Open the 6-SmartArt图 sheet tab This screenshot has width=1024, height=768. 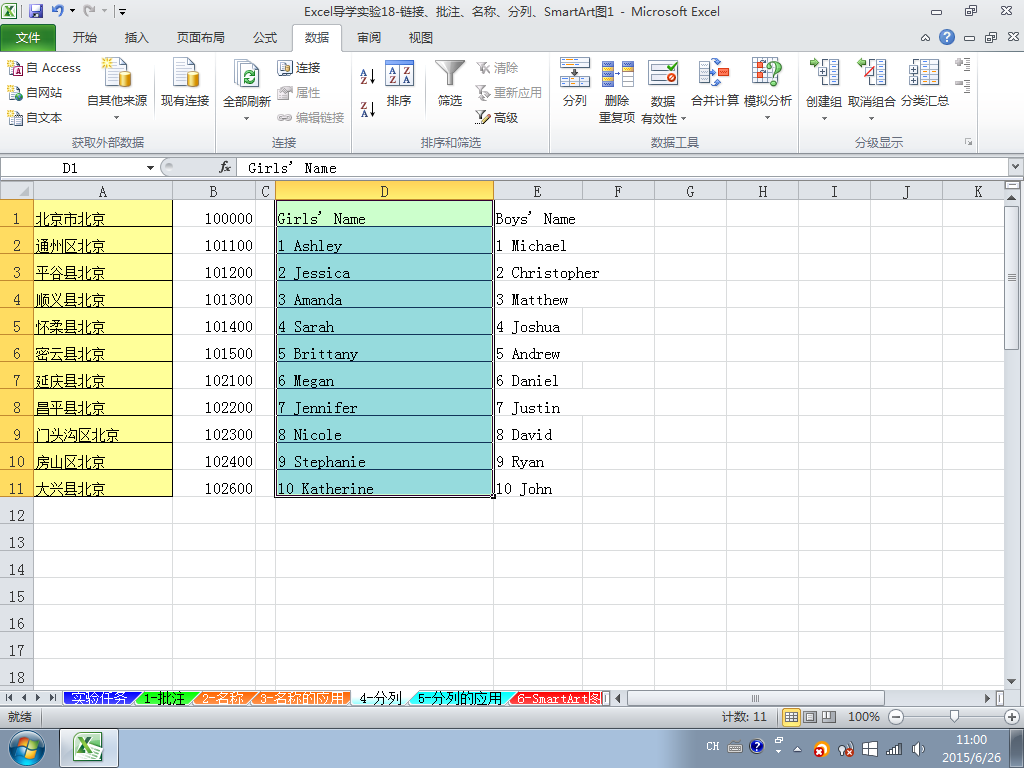[x=558, y=698]
